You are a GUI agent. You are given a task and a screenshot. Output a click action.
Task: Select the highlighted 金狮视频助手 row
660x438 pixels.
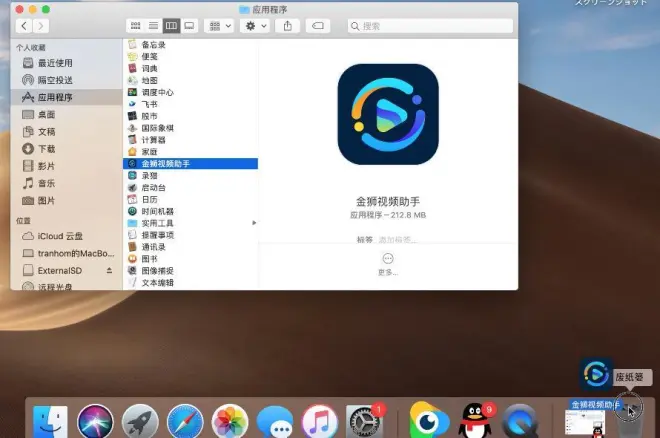click(x=190, y=164)
